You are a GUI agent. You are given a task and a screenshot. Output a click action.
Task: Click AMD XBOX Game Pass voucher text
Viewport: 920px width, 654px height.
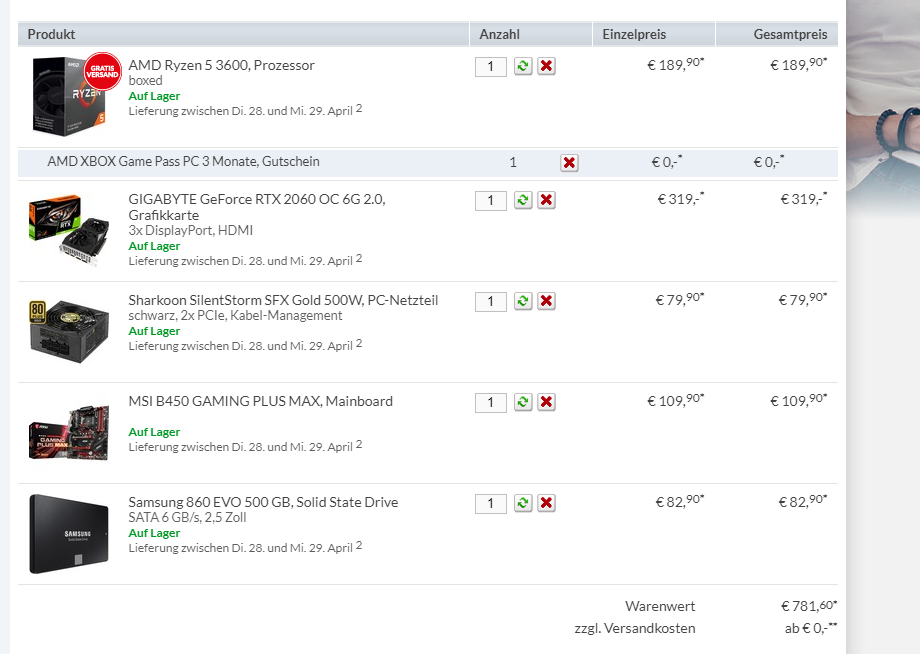click(184, 161)
